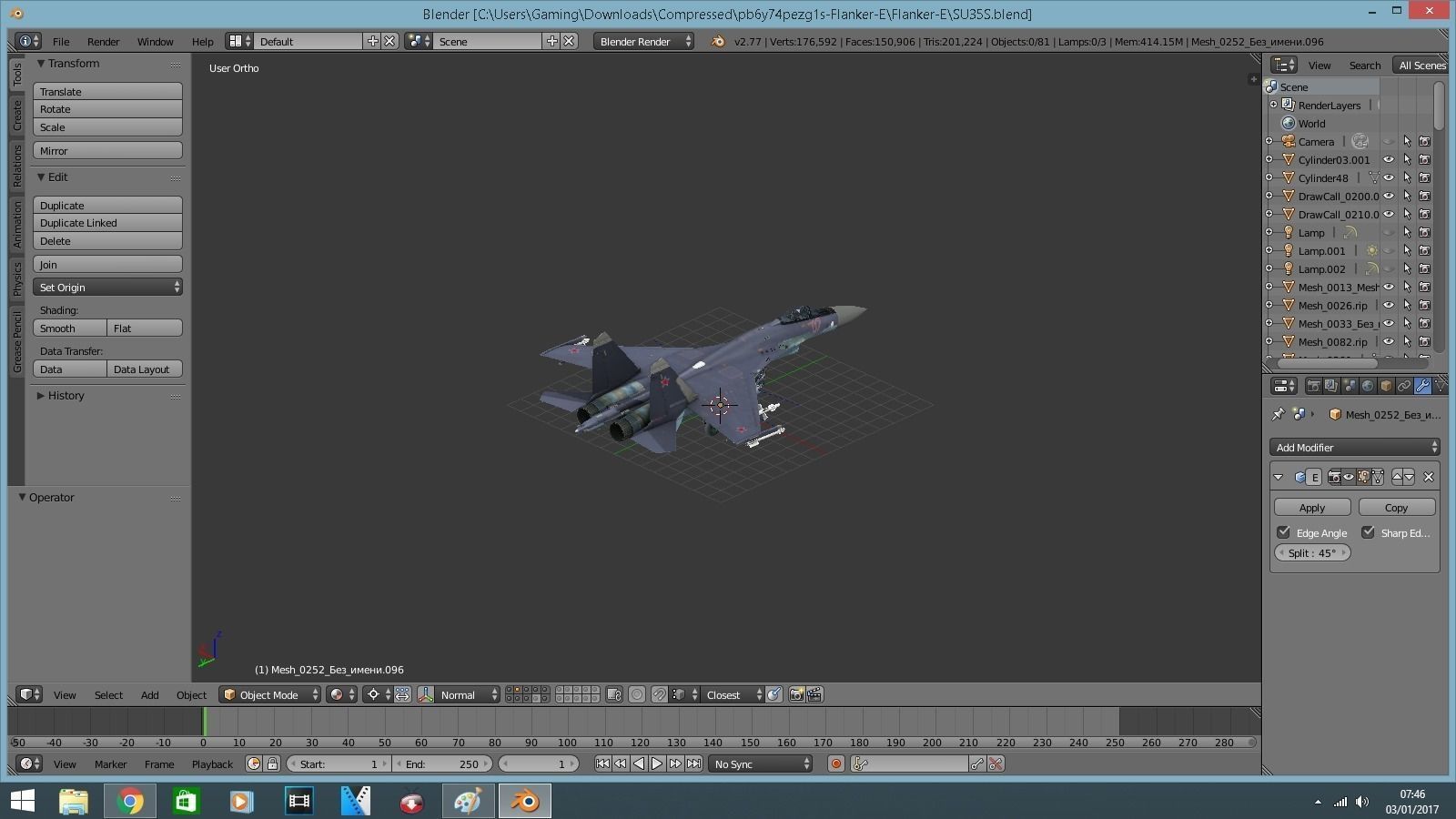The width and height of the screenshot is (1456, 819).
Task: Jump to the first frame
Action: point(602,763)
